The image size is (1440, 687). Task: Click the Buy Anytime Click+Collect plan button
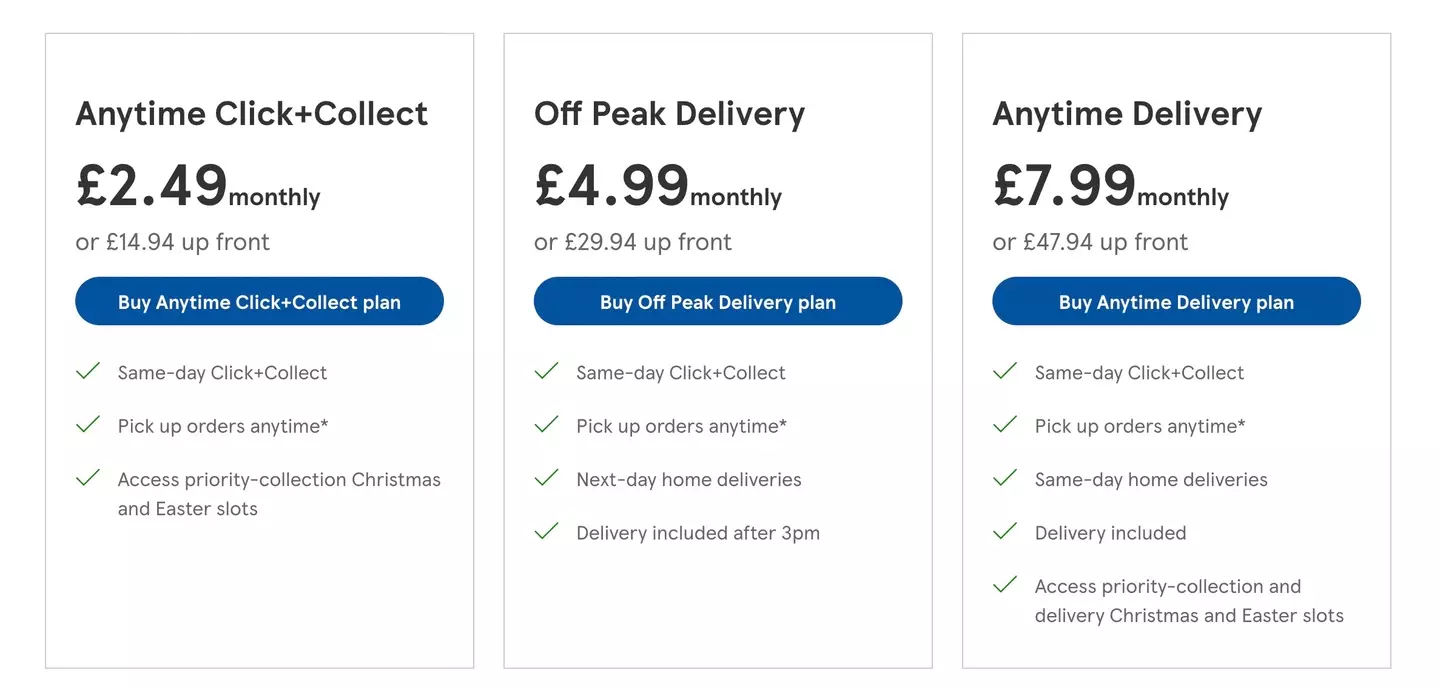pos(259,301)
